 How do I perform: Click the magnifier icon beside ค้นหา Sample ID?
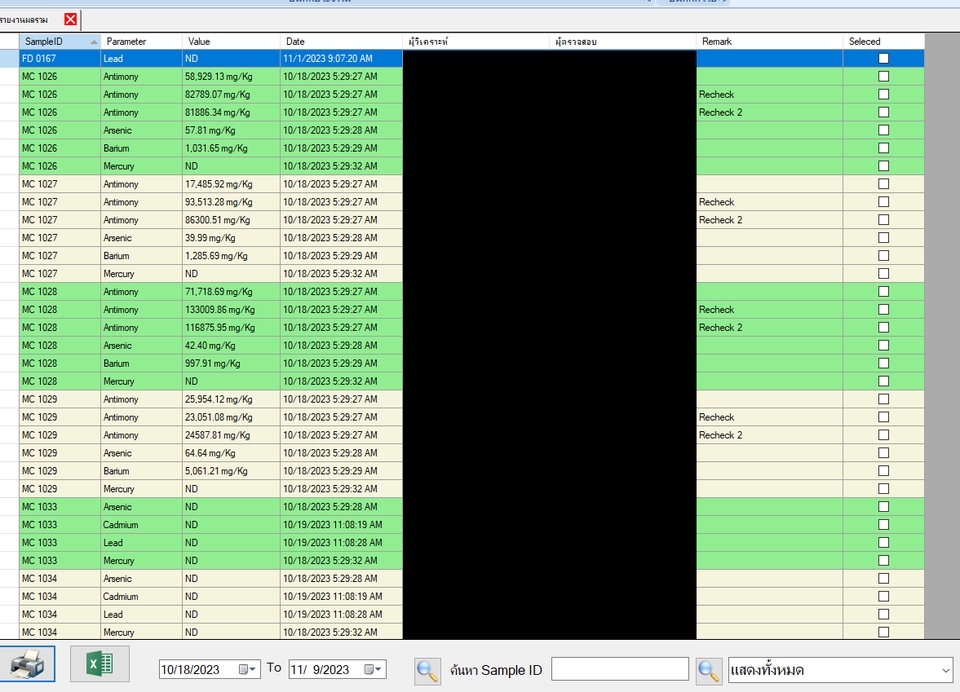pyautogui.click(x=427, y=670)
